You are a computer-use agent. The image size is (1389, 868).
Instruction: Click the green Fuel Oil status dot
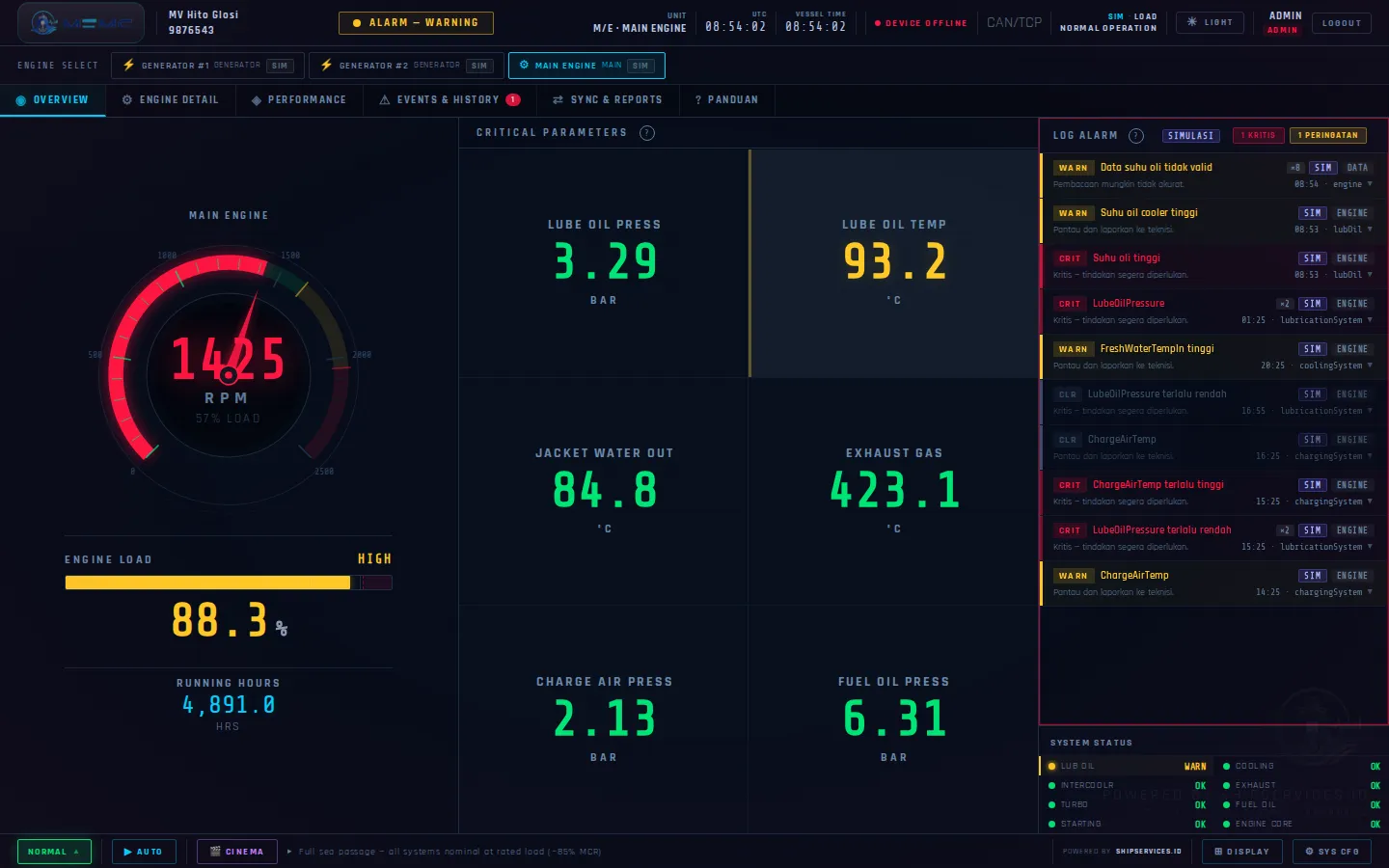point(1226,805)
